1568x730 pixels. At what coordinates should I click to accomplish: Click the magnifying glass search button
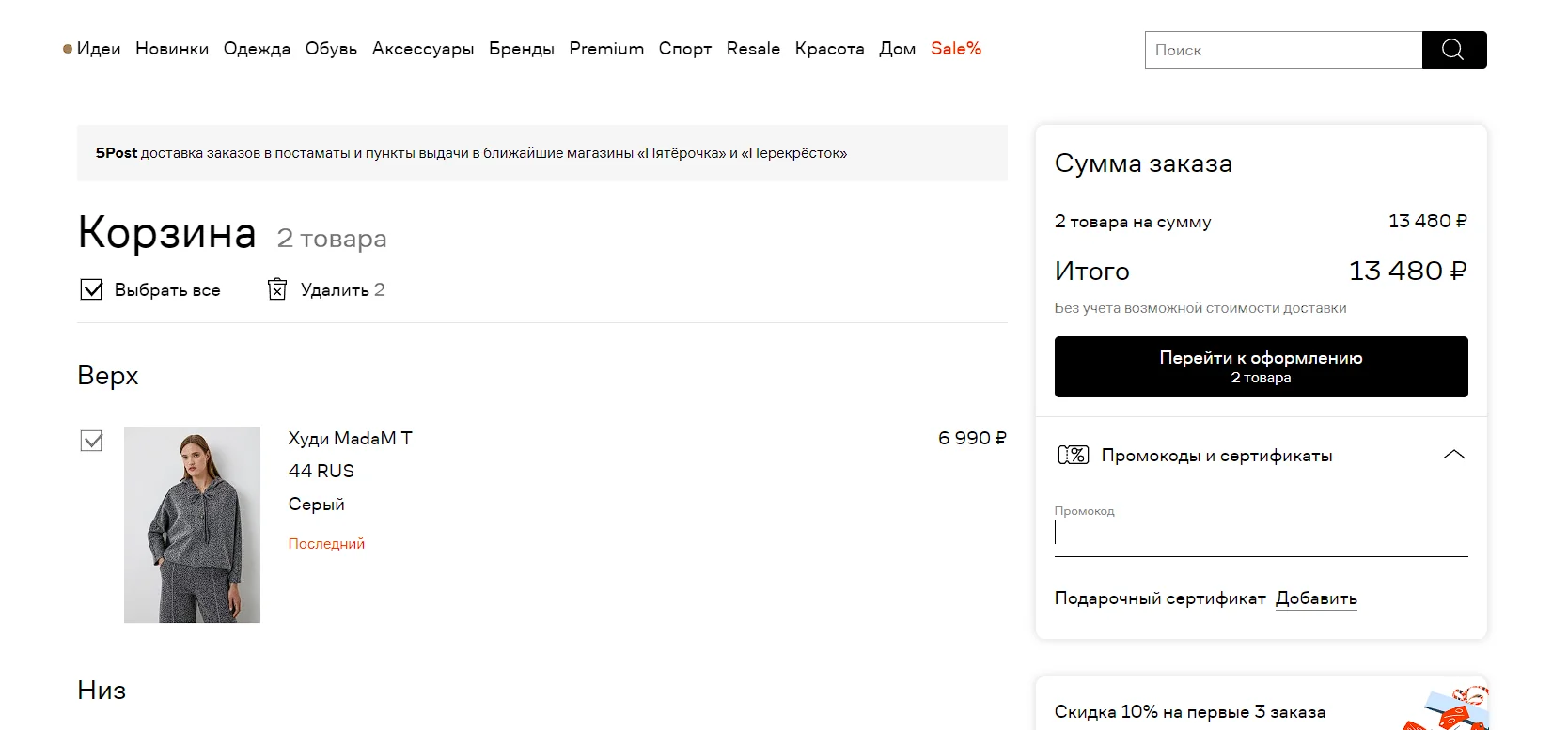(1453, 50)
